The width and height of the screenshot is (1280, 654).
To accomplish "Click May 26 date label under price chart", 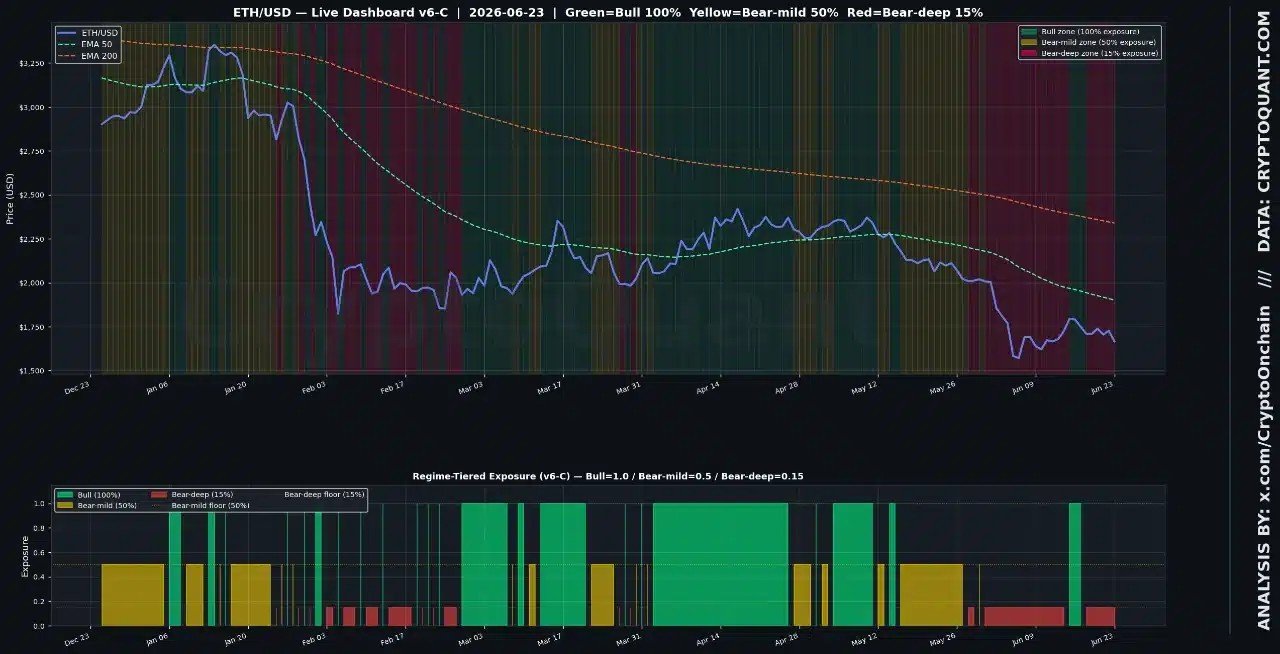I will click(x=943, y=386).
